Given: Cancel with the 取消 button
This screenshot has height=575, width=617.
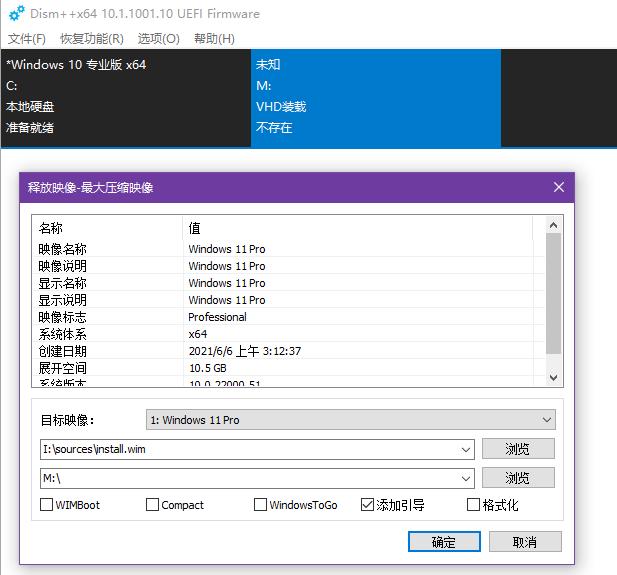Looking at the screenshot, I should pos(525,542).
